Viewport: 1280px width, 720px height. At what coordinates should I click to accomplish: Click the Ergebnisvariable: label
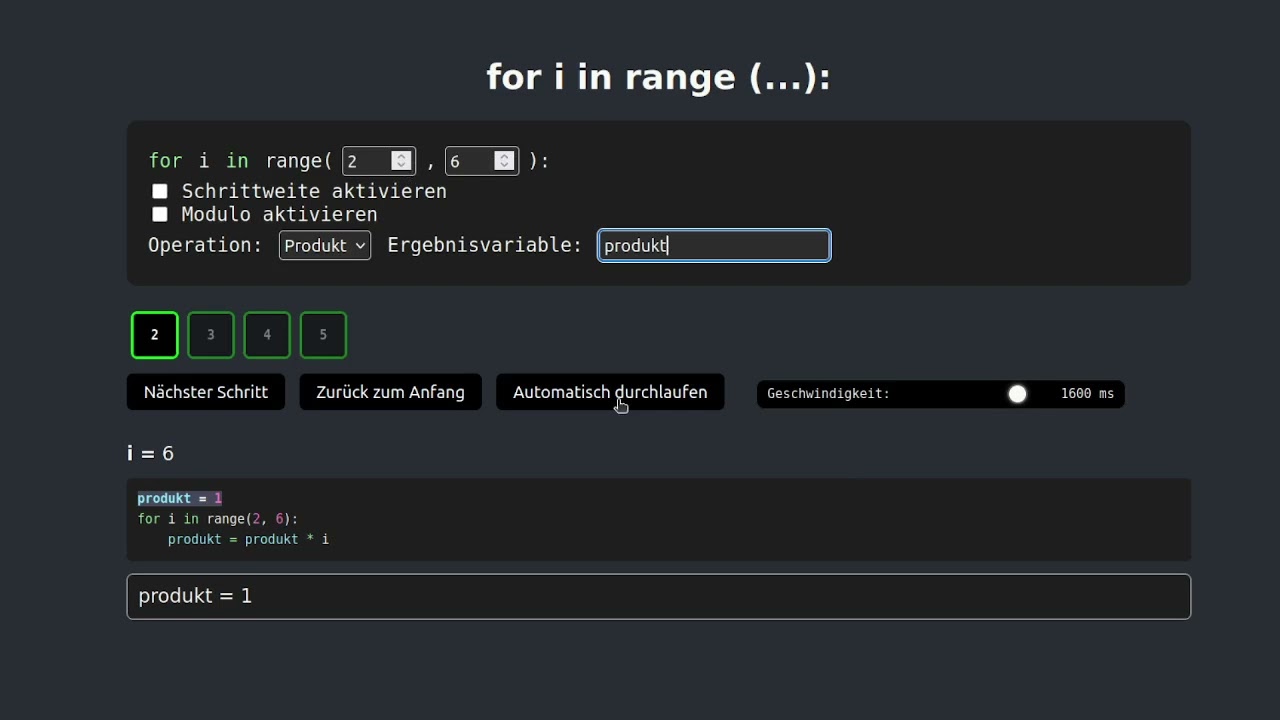pyautogui.click(x=485, y=245)
